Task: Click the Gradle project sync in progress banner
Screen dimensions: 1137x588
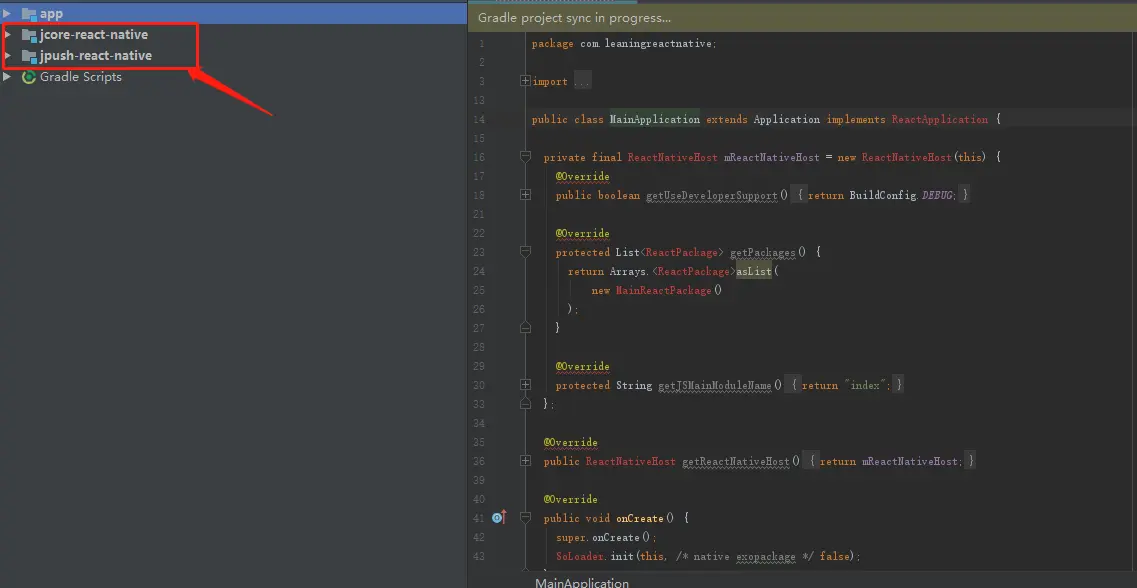Action: [803, 18]
